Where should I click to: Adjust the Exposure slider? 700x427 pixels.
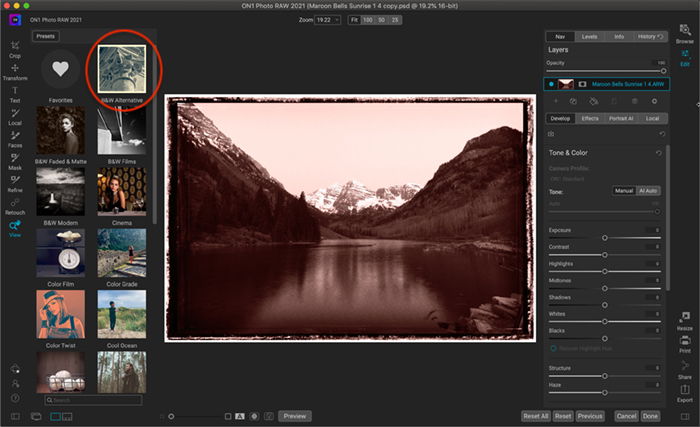(604, 238)
